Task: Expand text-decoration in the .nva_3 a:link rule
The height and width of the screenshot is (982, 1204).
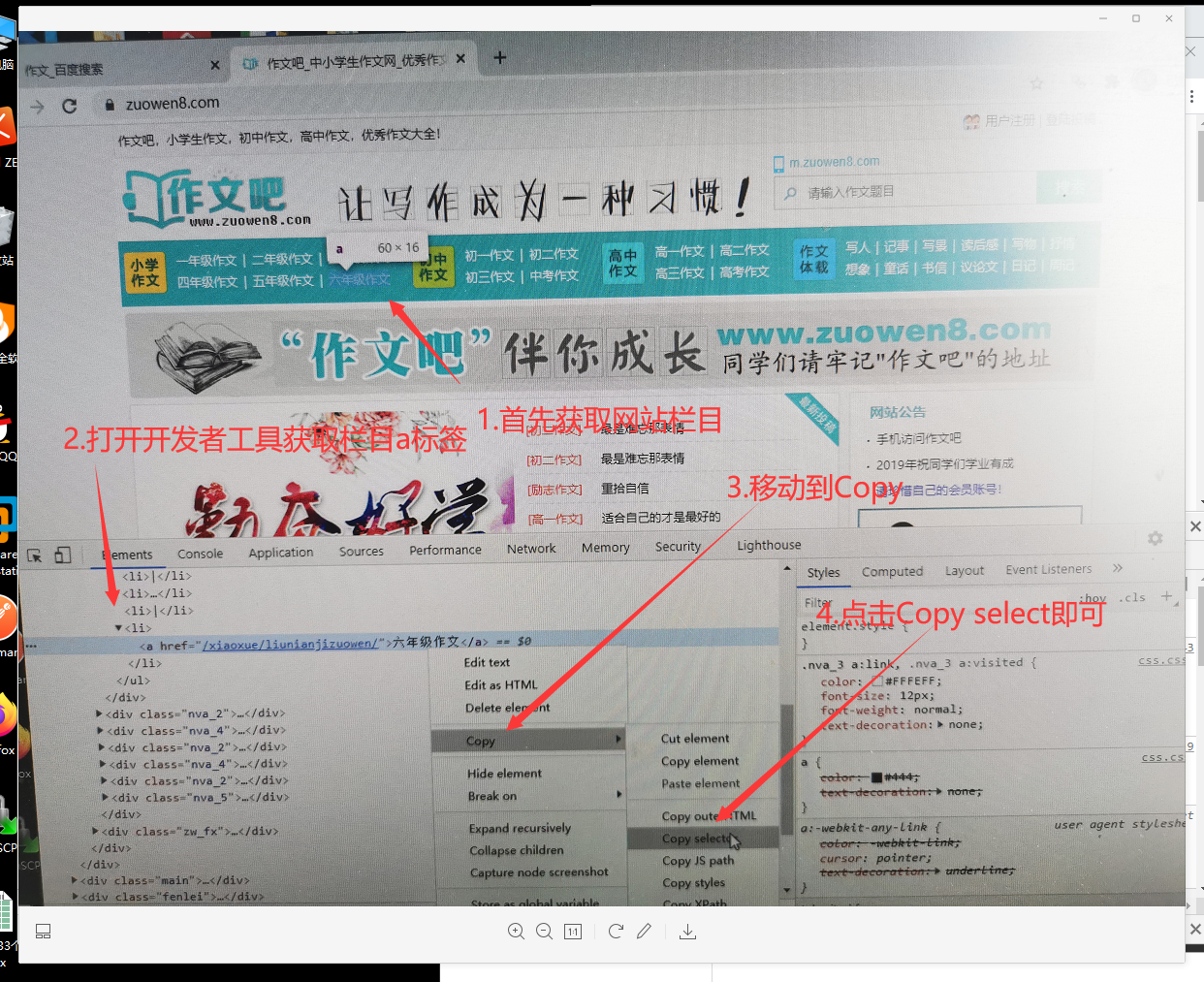Action: click(x=940, y=724)
